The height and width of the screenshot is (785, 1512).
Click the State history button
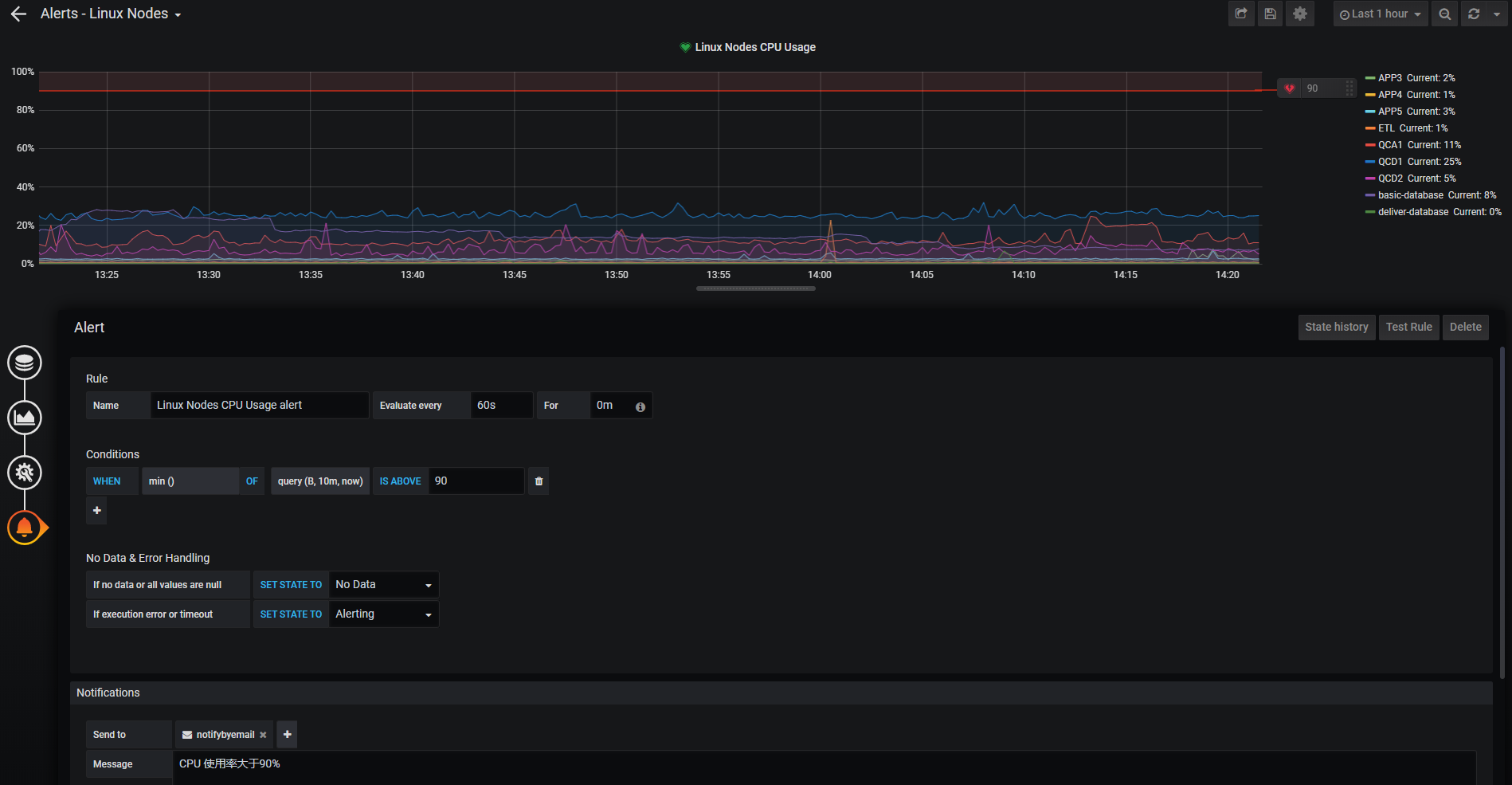click(x=1337, y=328)
